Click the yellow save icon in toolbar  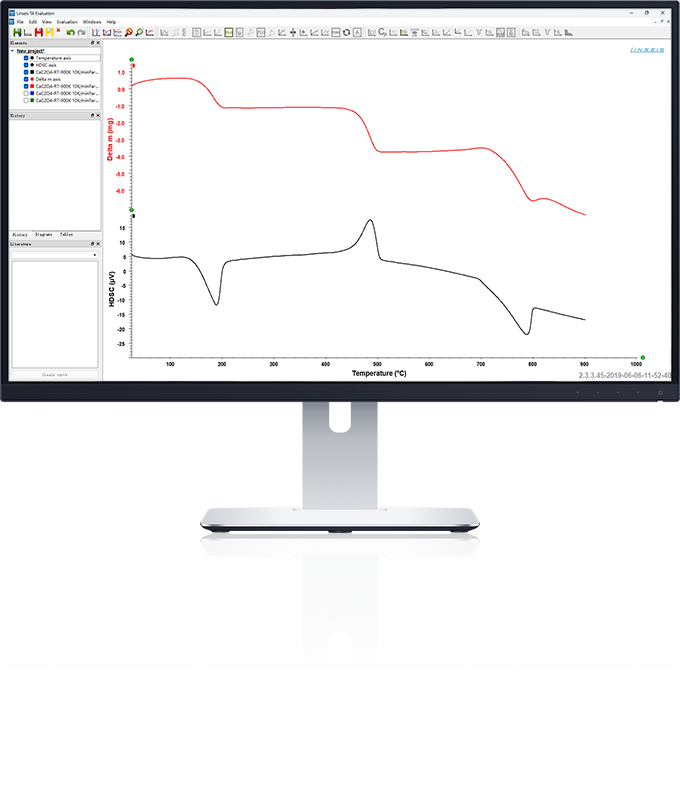click(x=48, y=32)
